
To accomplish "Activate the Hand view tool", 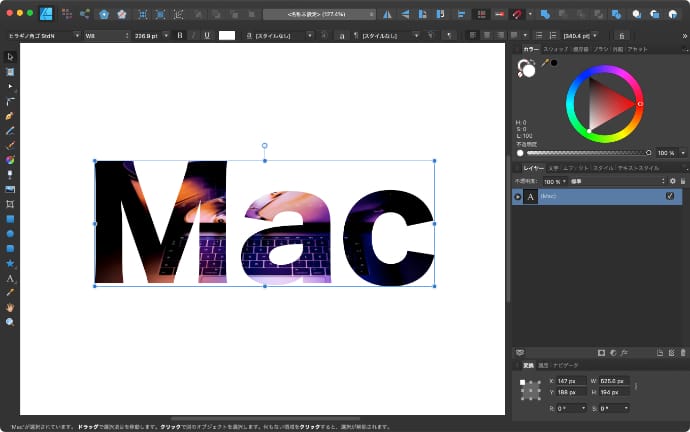I will (x=10, y=307).
